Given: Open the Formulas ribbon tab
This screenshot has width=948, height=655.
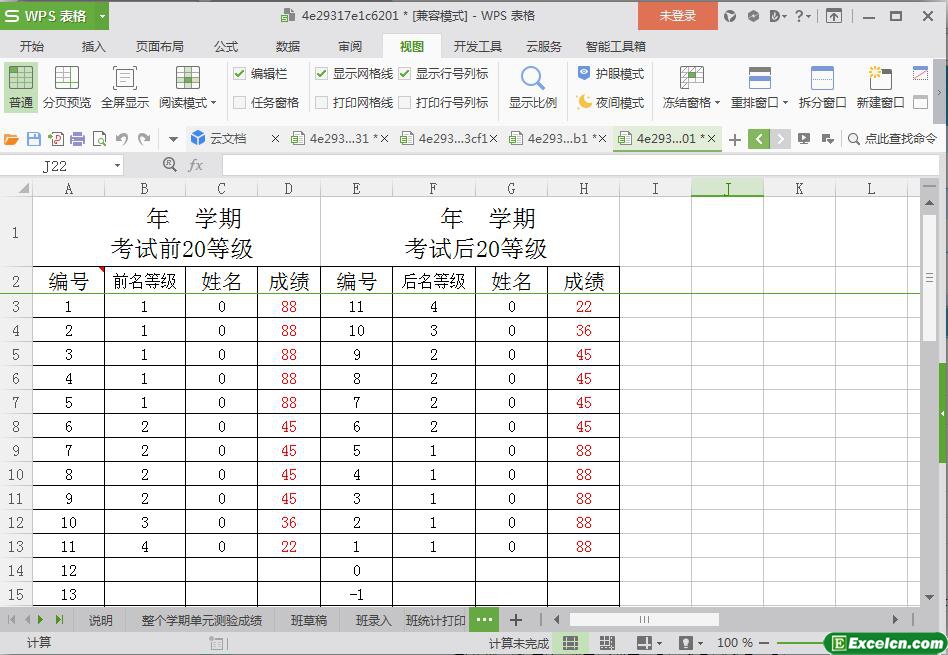Looking at the screenshot, I should click(225, 46).
